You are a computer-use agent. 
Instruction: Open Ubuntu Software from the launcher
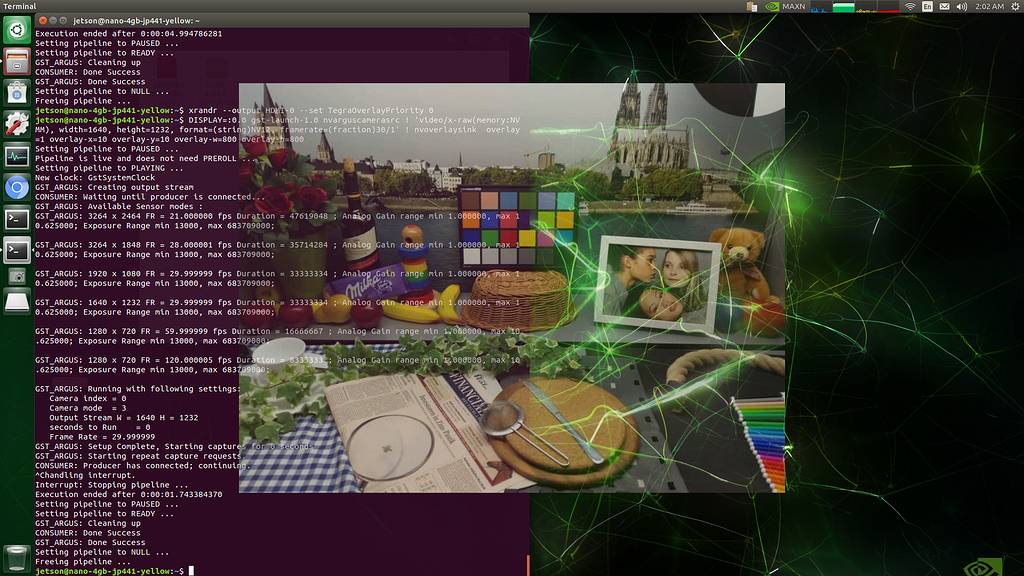(16, 92)
